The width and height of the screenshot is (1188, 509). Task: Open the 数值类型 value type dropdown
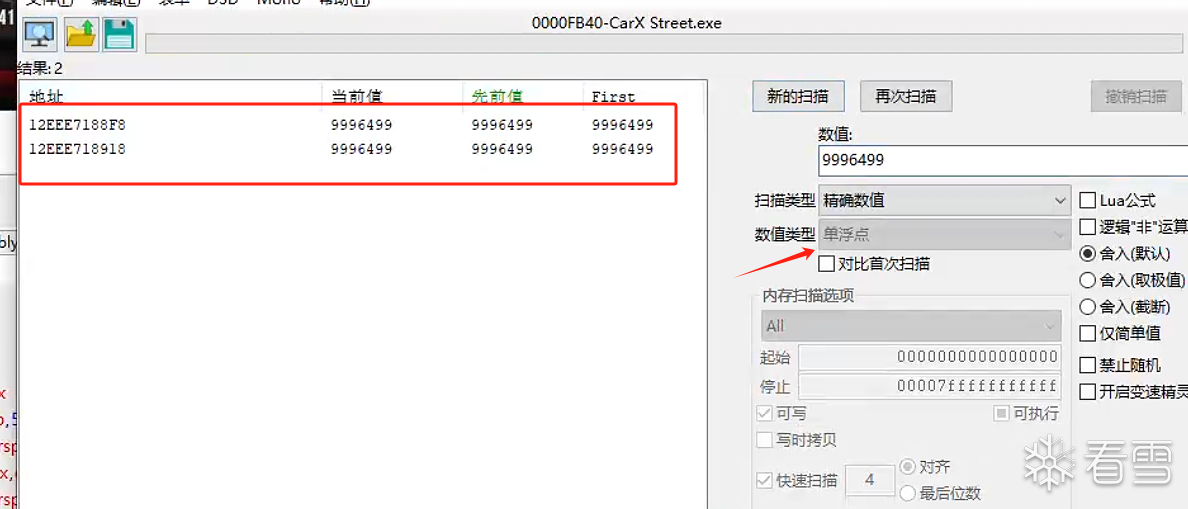point(945,235)
